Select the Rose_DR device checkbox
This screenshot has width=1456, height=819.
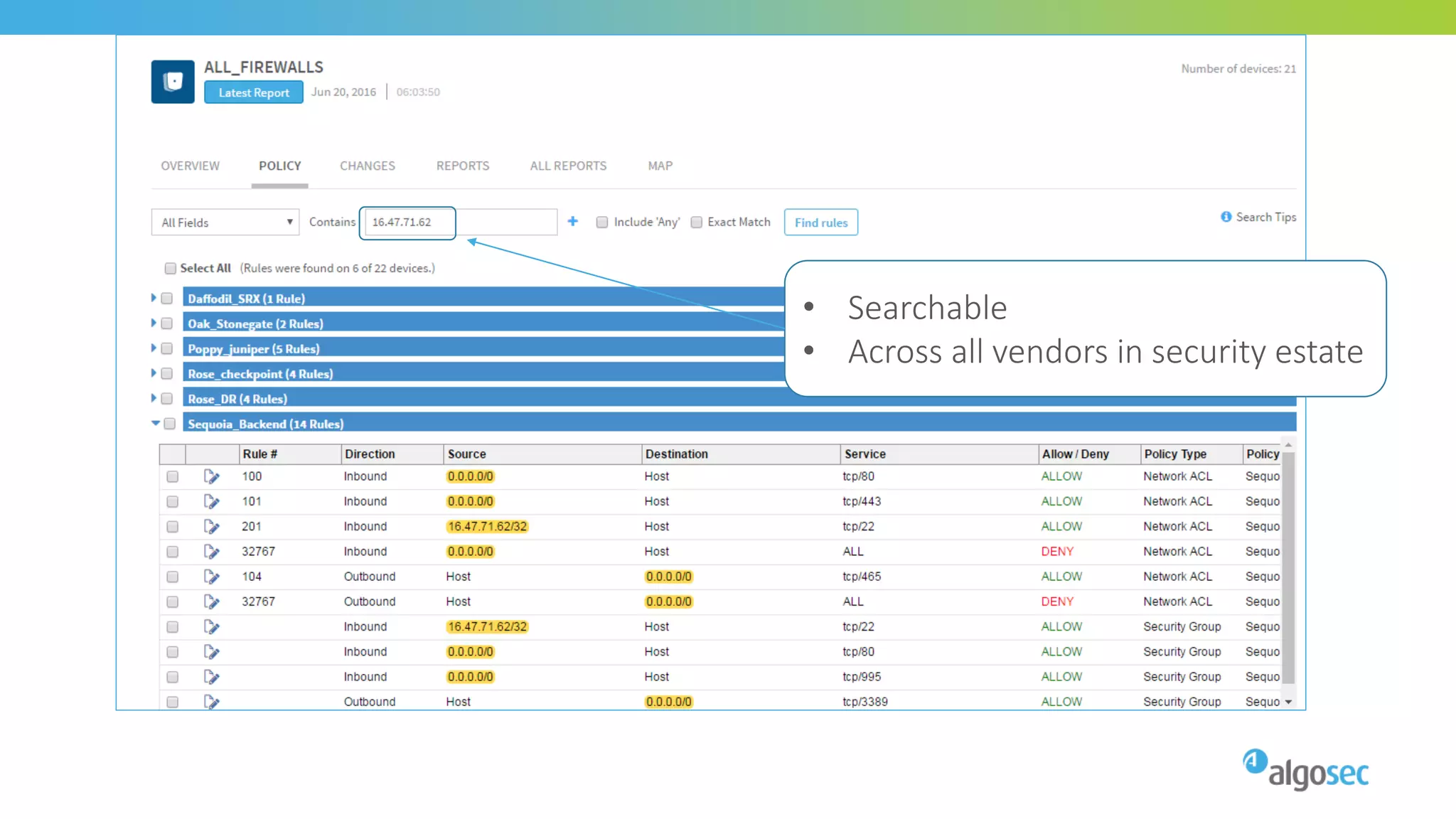click(167, 399)
